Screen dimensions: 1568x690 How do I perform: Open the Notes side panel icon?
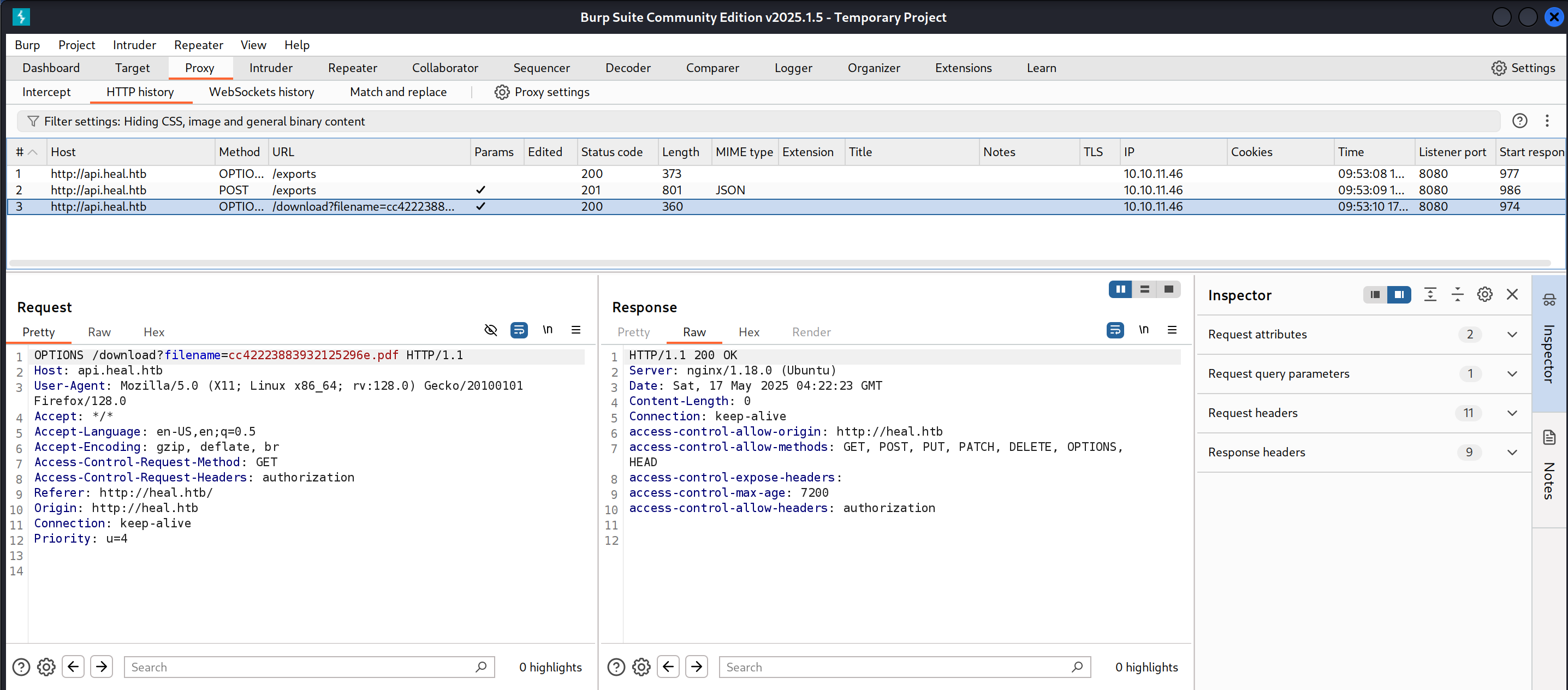[x=1549, y=437]
